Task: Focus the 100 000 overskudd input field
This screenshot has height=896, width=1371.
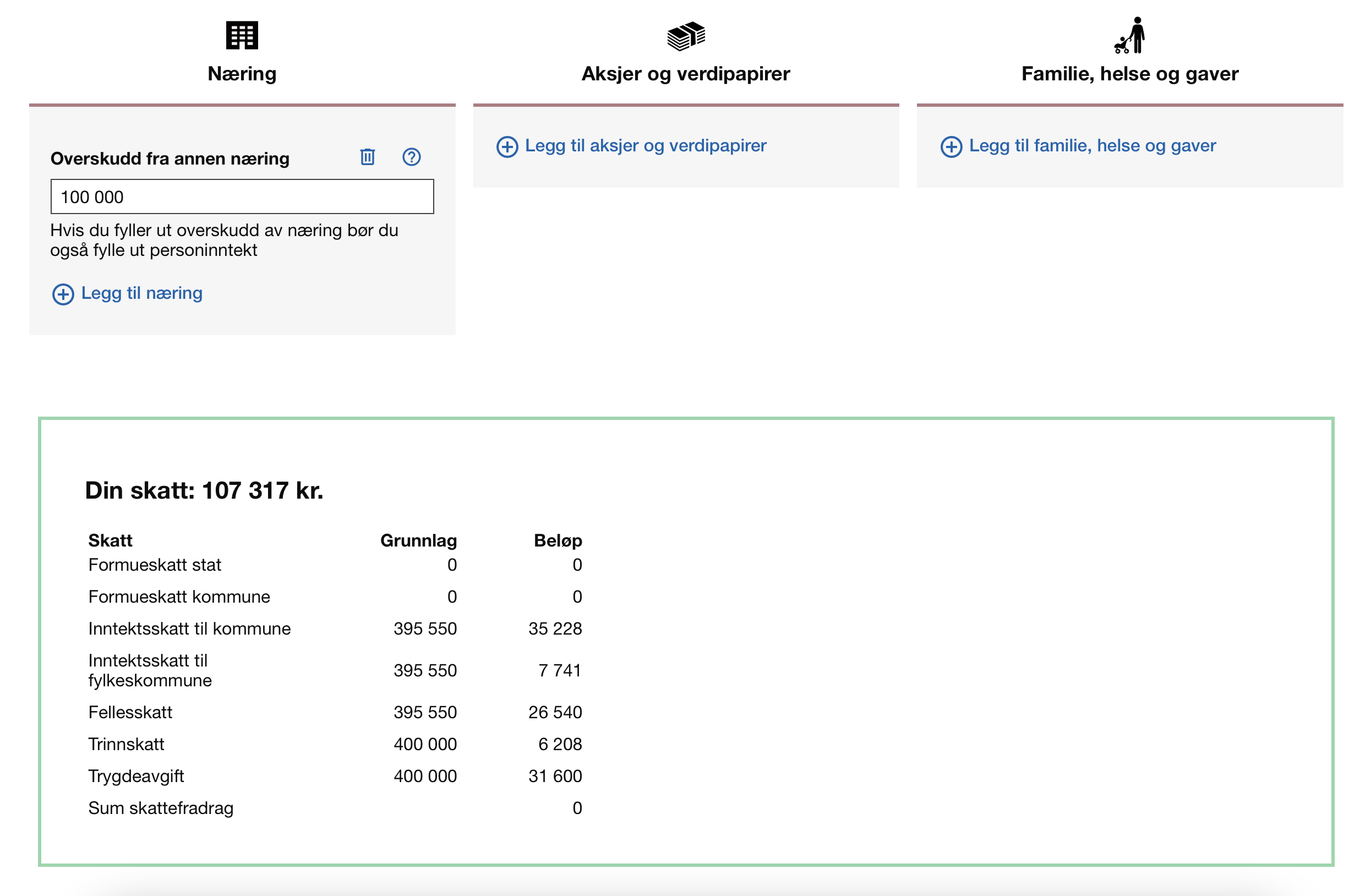Action: point(242,197)
